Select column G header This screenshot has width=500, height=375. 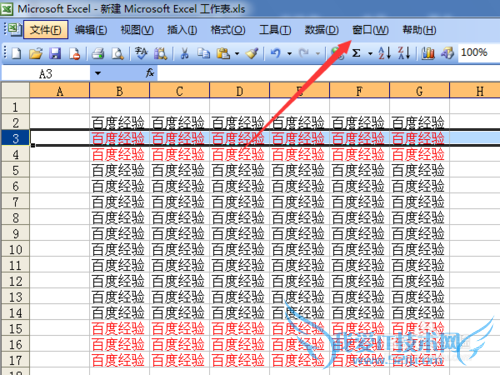pos(419,91)
